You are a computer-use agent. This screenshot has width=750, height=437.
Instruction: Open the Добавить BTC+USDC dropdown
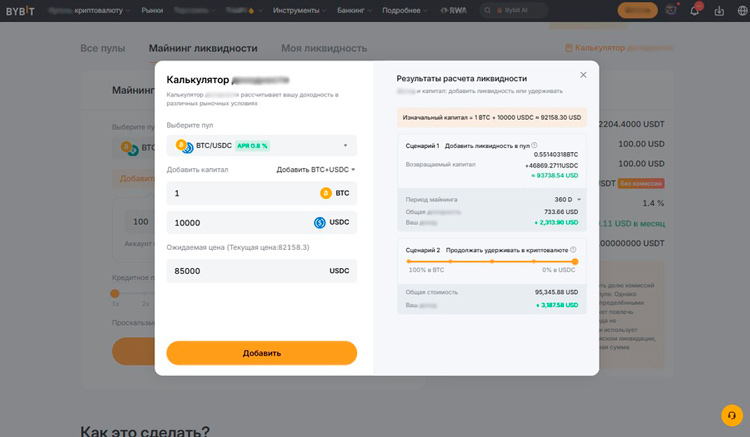[316, 169]
